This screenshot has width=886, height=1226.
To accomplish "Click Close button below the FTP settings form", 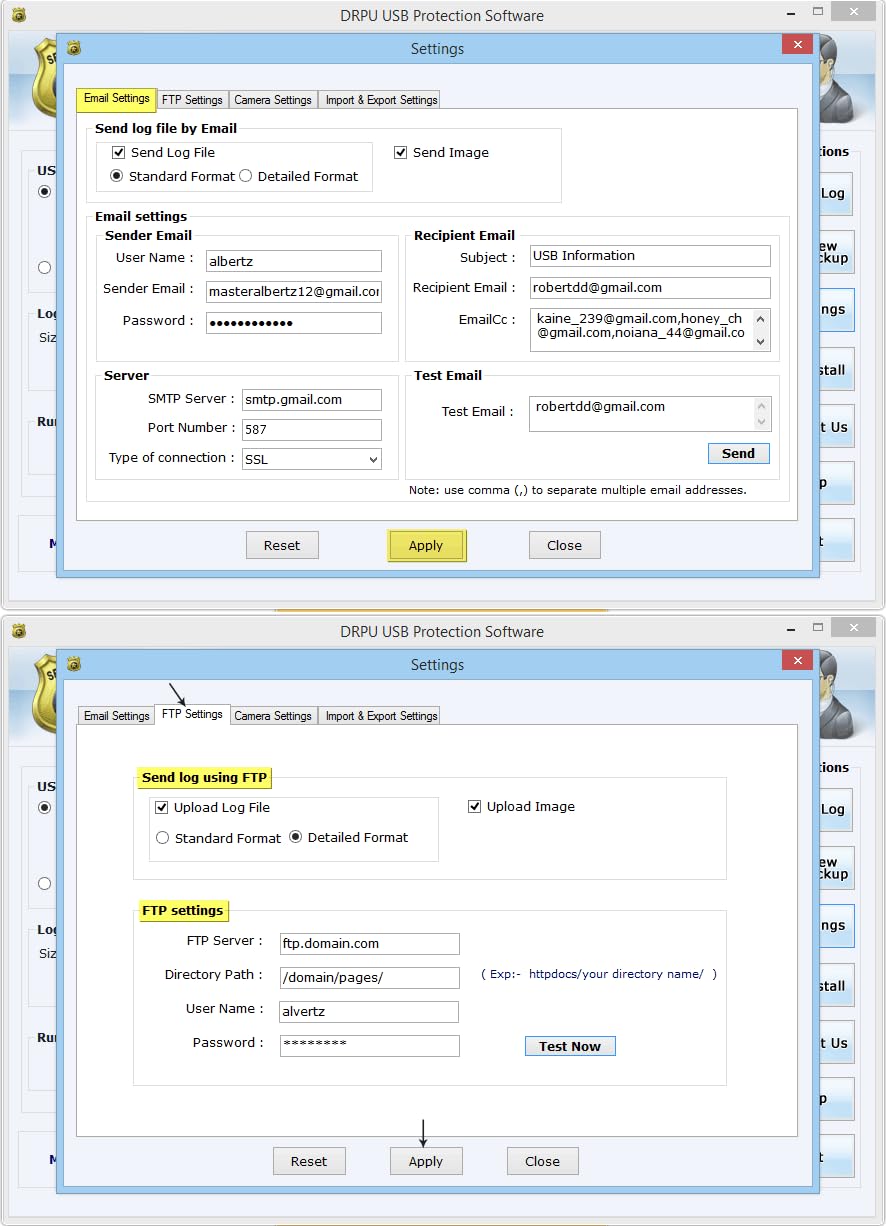I will pos(542,1161).
